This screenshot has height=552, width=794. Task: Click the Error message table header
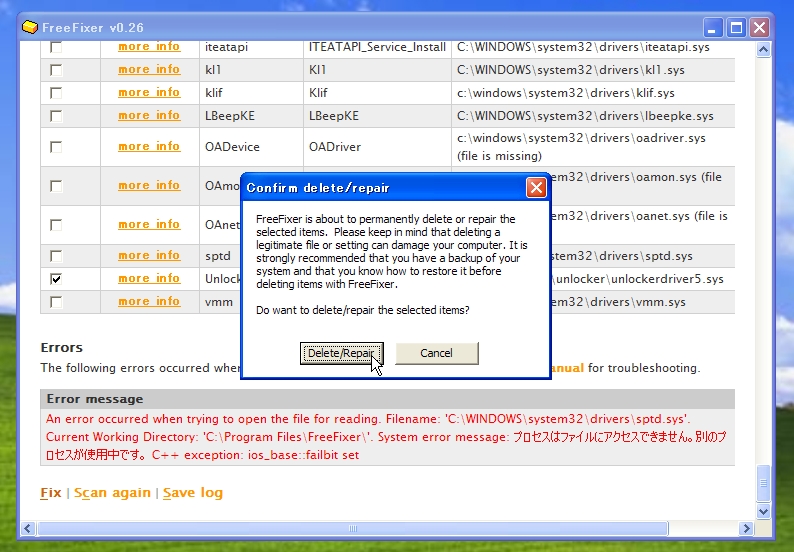[x=387, y=399]
